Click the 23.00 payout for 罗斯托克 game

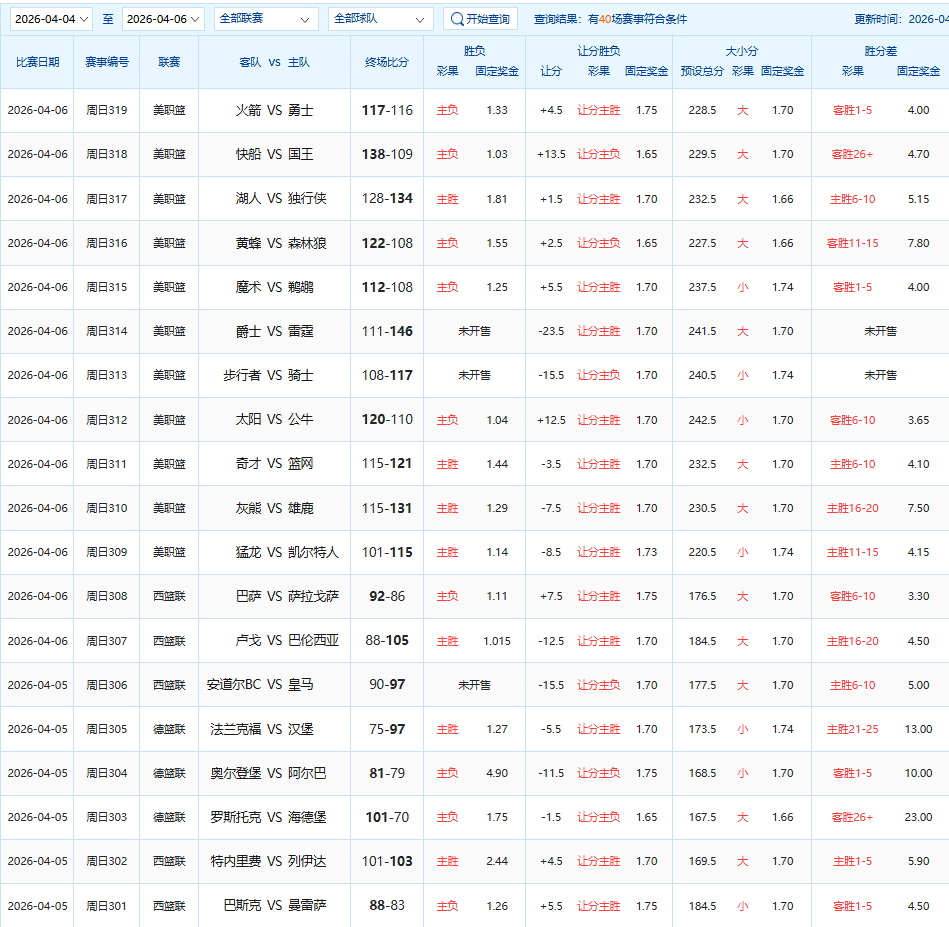pos(918,817)
